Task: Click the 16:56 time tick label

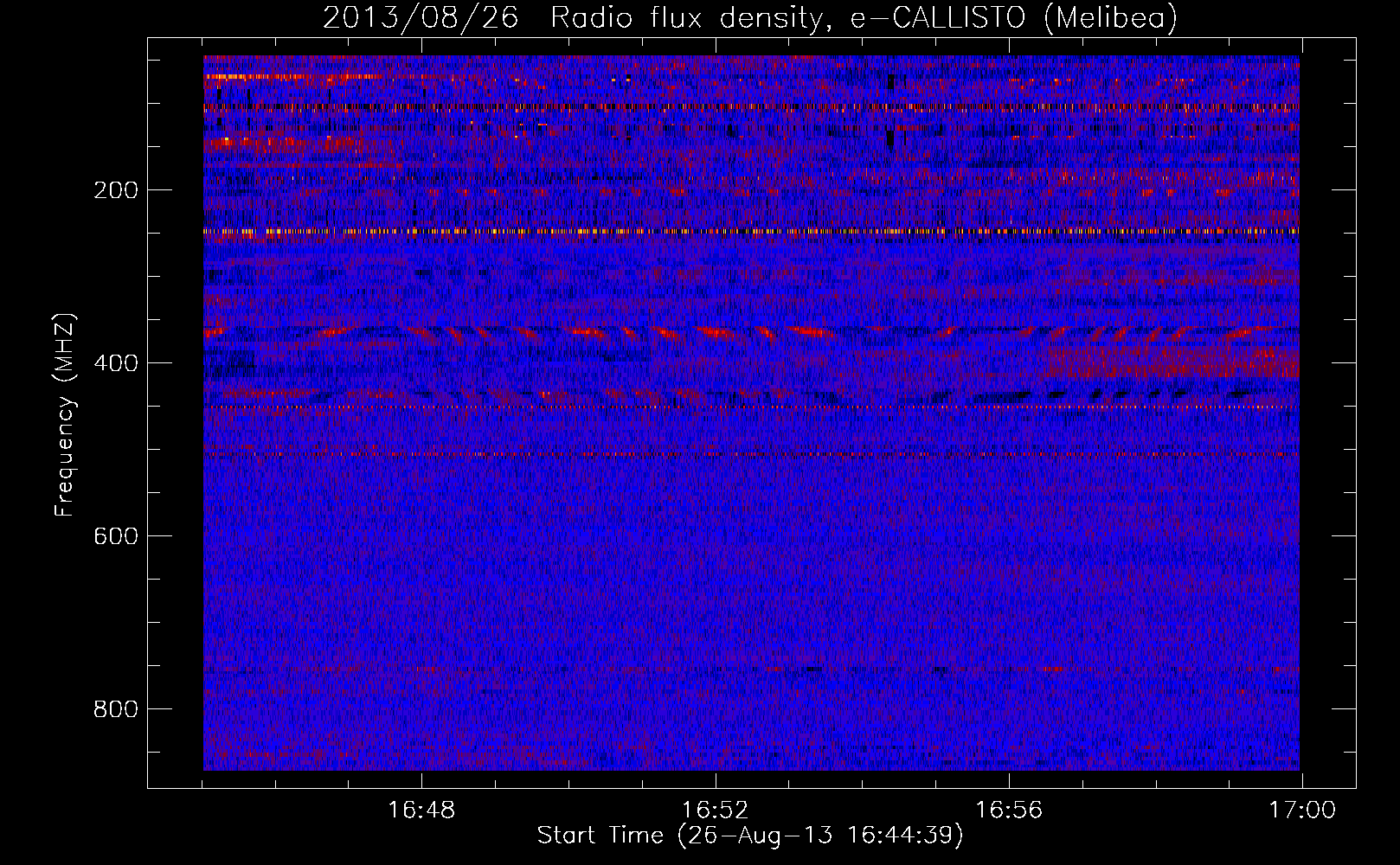Action: 1009,811
